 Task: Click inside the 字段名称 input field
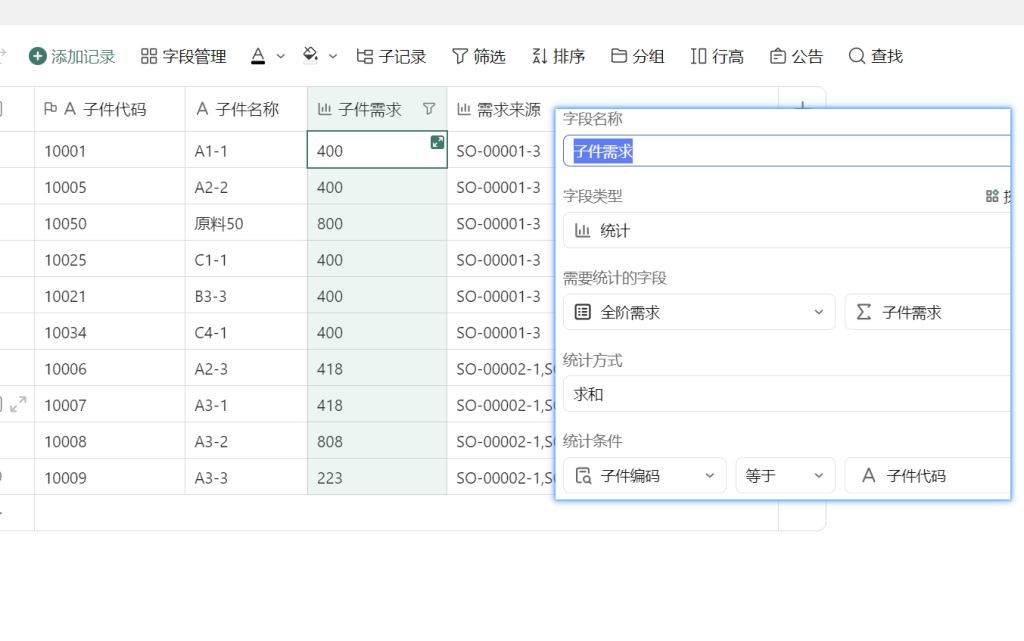click(787, 151)
